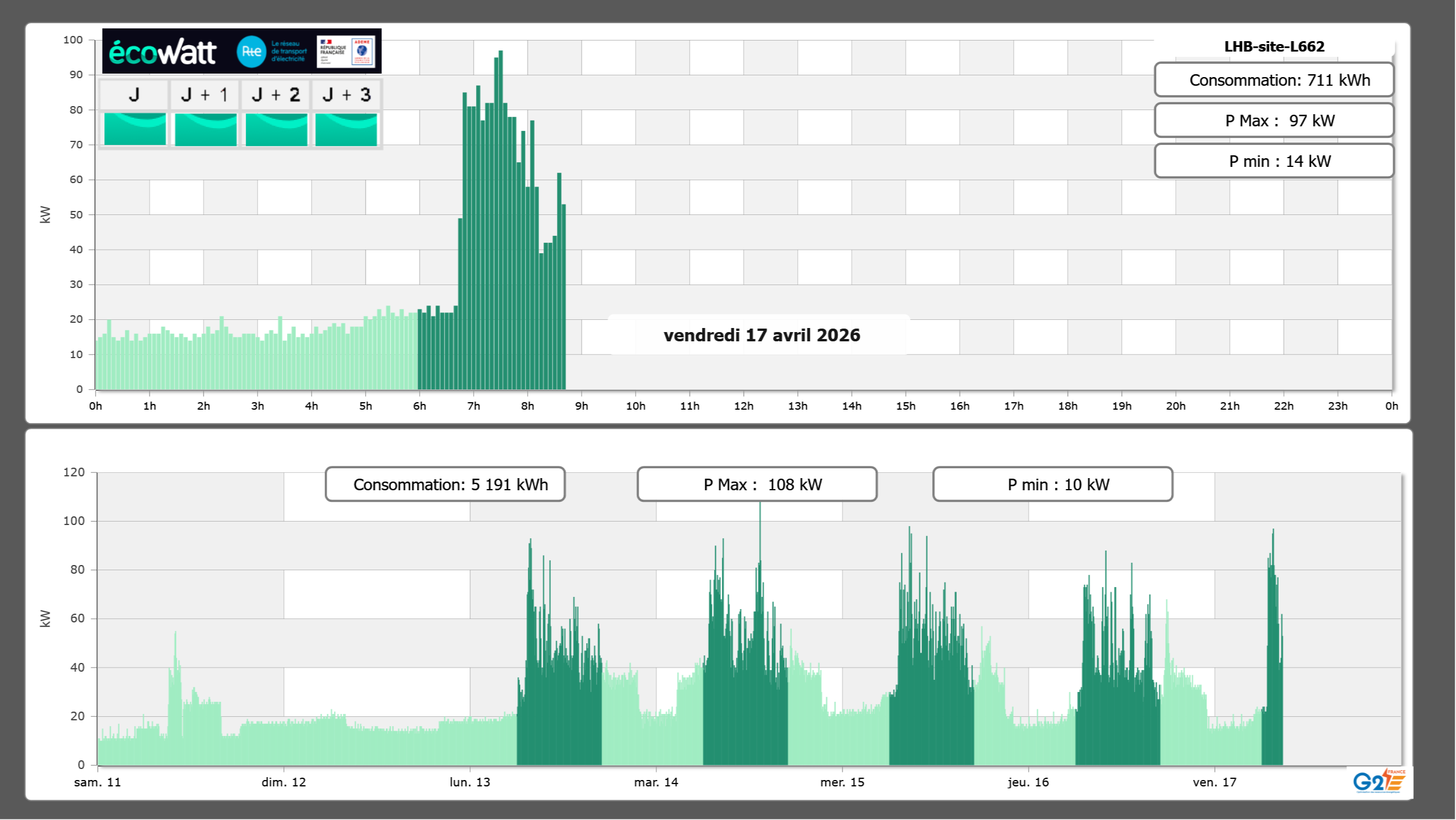This screenshot has height=820, width=1456.
Task: Click the P min : 14 kW box
Action: coord(1273,161)
